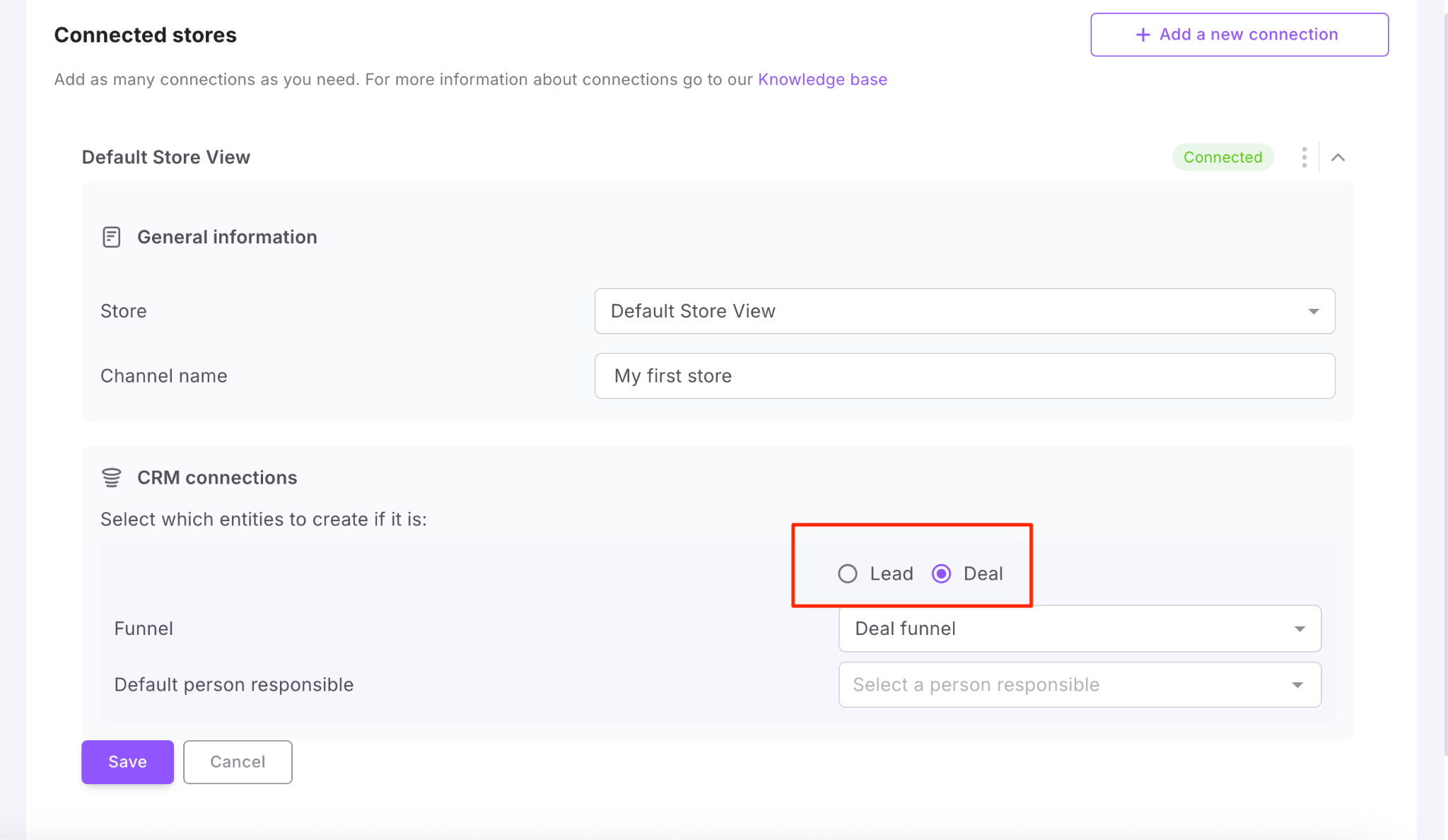The image size is (1448, 840).
Task: Select the Lead radio button
Action: (x=848, y=573)
